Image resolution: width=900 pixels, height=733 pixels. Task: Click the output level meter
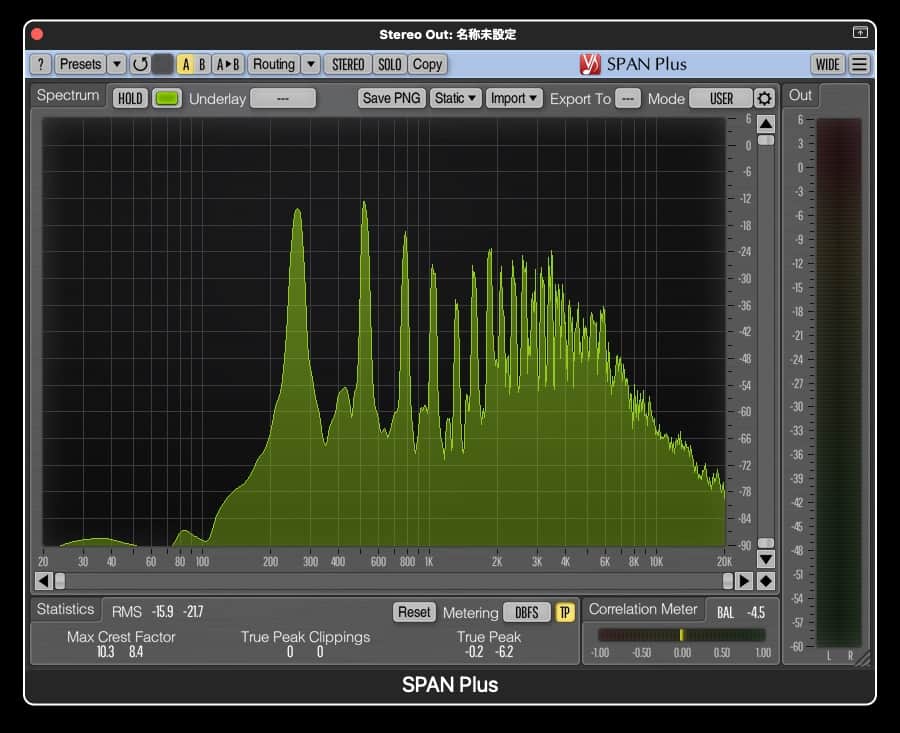tap(839, 382)
